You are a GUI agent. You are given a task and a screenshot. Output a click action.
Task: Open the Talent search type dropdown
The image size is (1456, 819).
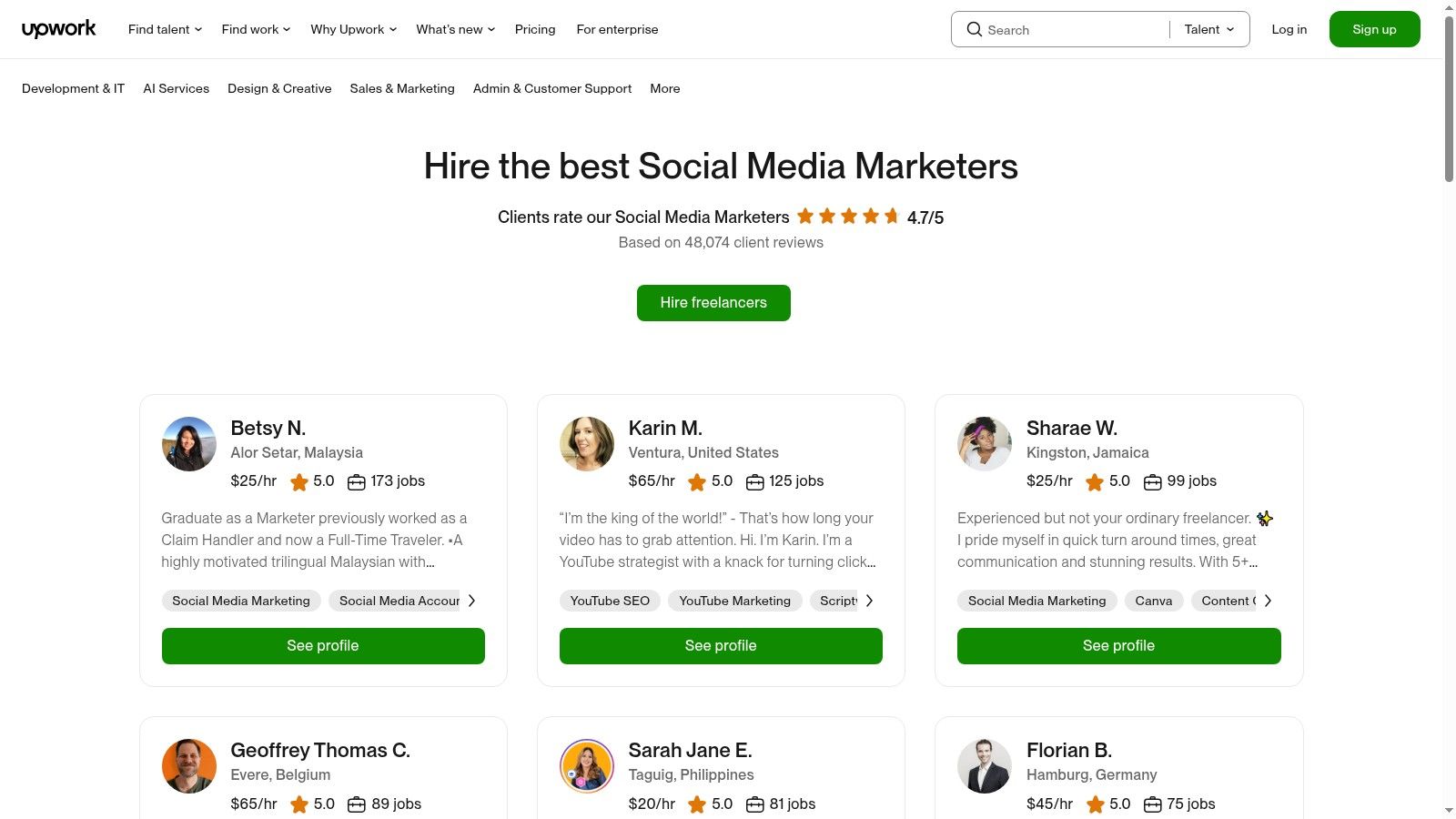pyautogui.click(x=1209, y=29)
